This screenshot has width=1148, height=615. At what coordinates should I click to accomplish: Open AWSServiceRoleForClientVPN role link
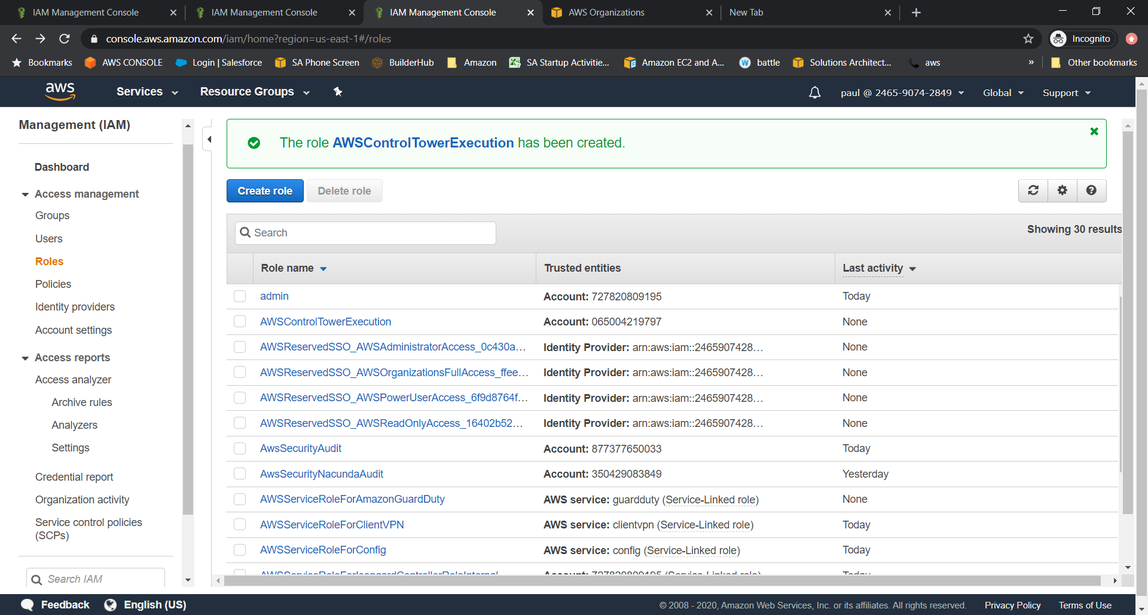332,524
